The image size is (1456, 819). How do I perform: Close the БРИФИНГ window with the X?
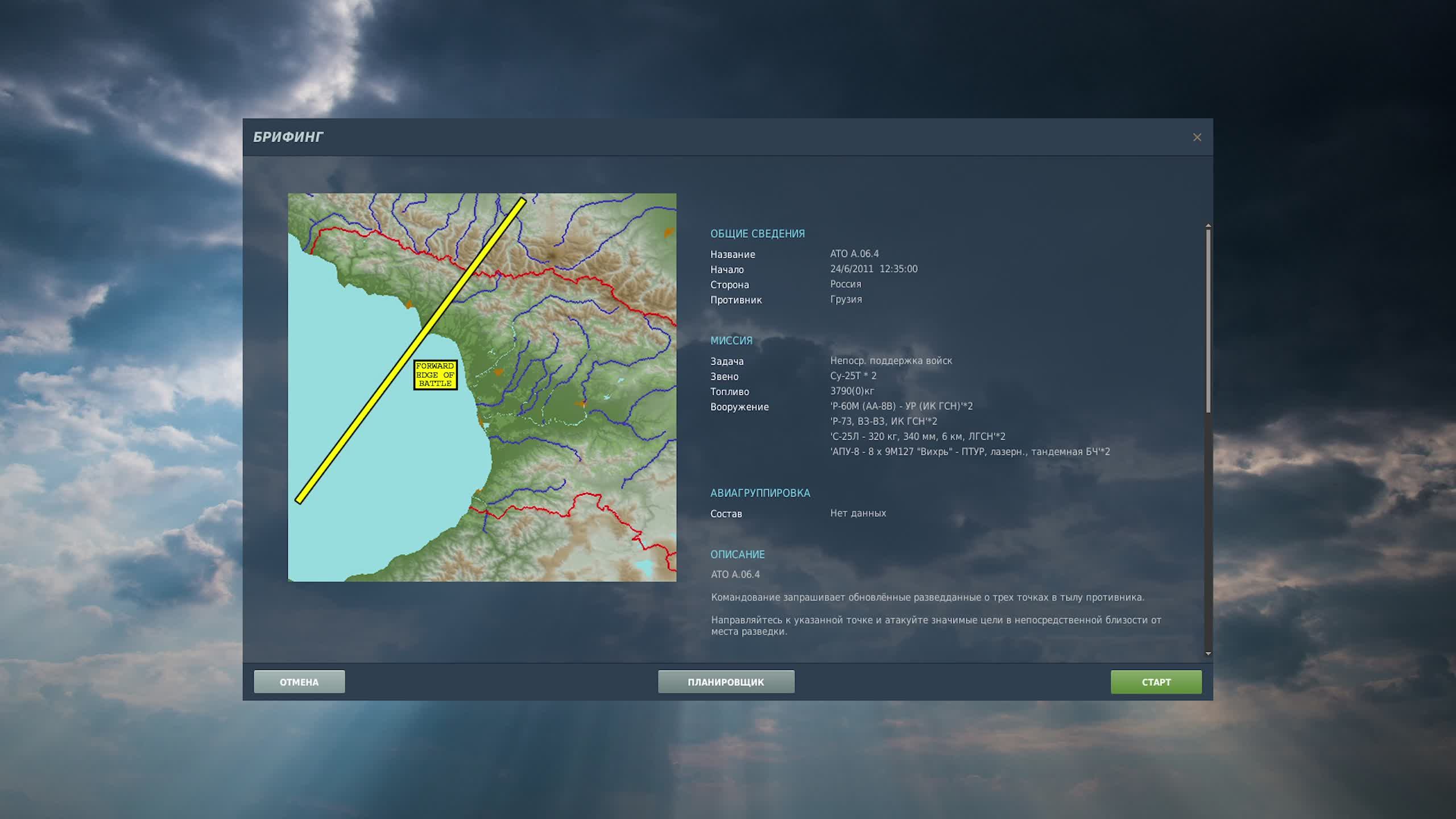(1197, 137)
